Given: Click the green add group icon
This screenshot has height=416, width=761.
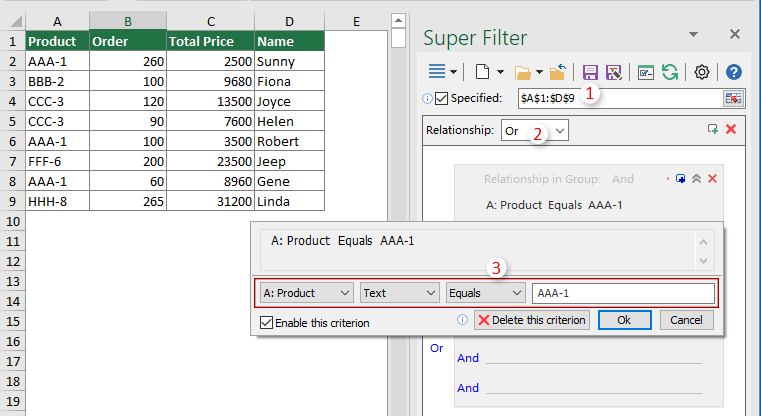Looking at the screenshot, I should tap(712, 130).
